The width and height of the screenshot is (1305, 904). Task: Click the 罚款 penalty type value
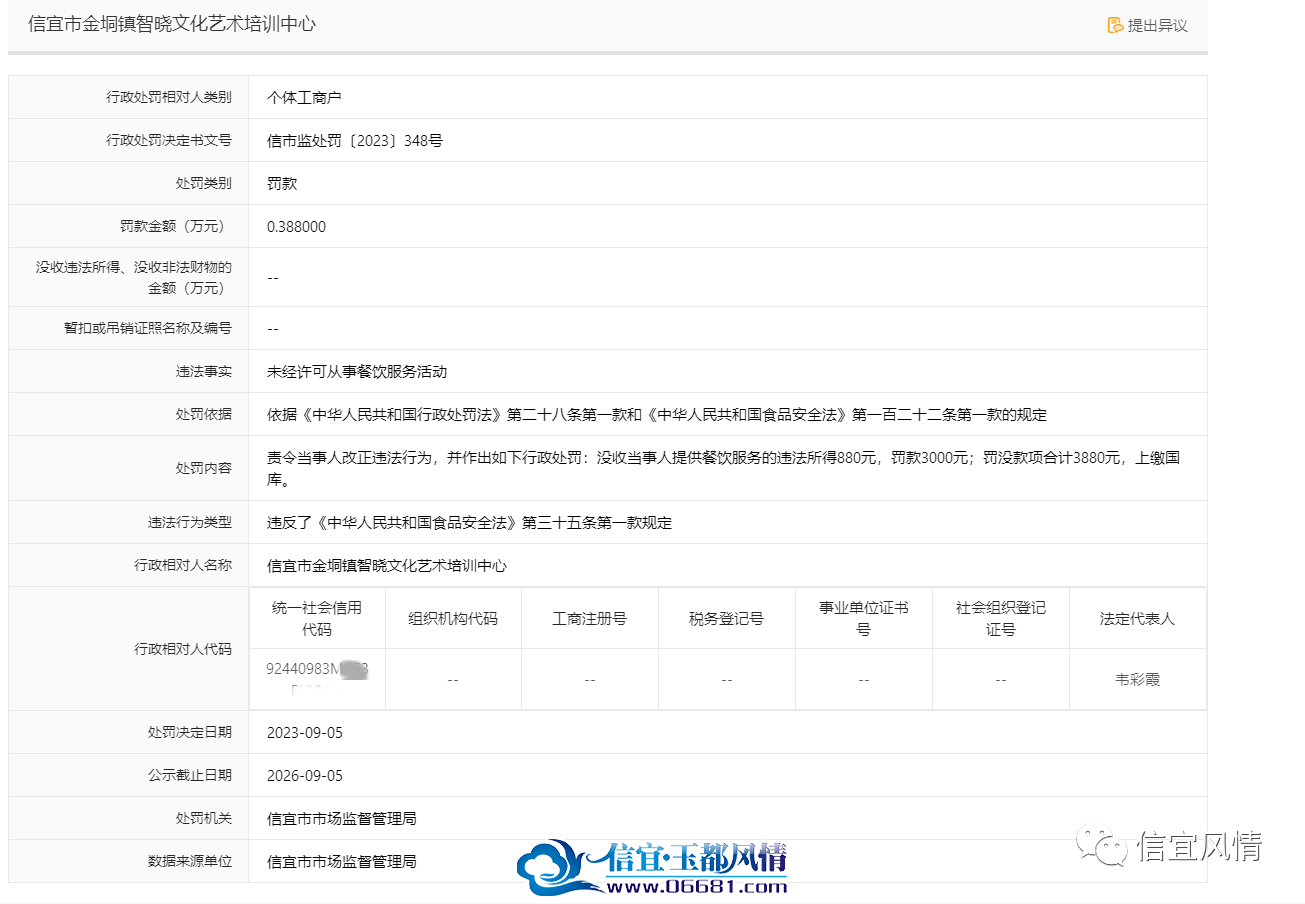click(x=282, y=183)
